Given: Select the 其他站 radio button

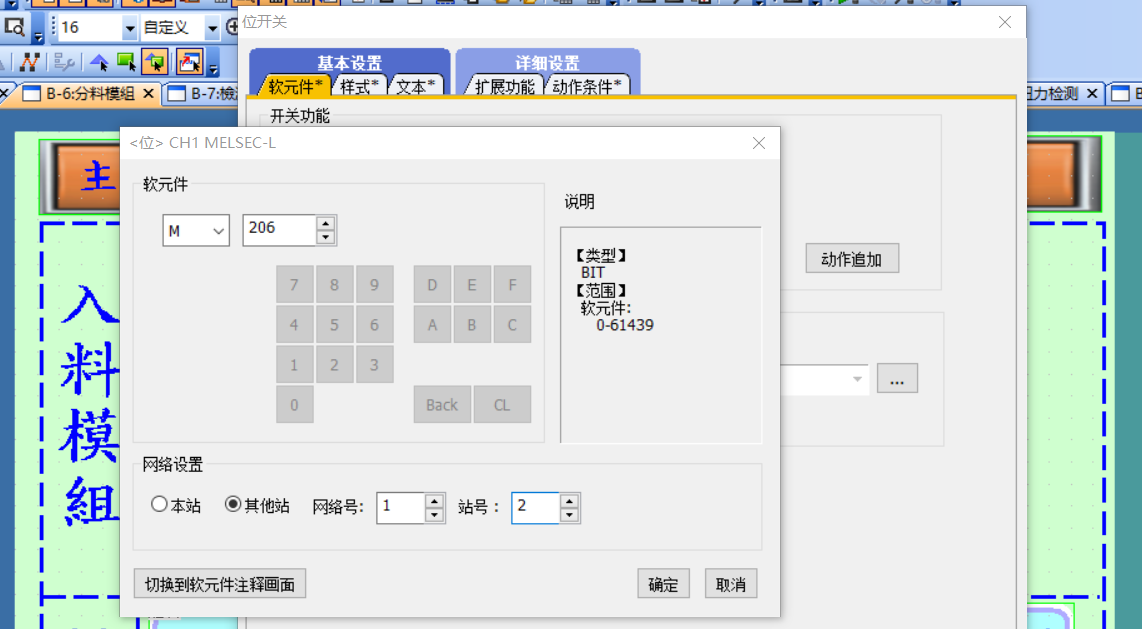Looking at the screenshot, I should [233, 505].
